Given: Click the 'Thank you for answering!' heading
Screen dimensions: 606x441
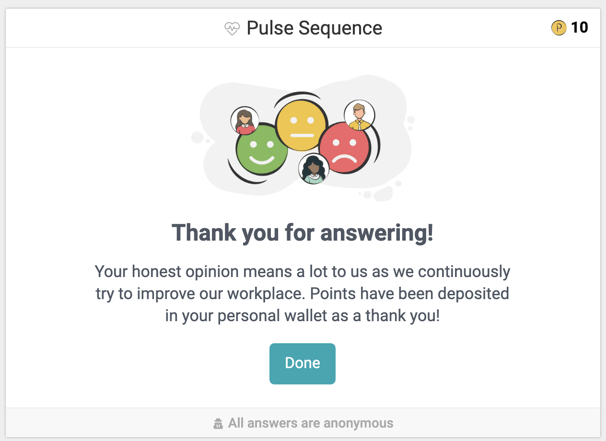Looking at the screenshot, I should 302,233.
